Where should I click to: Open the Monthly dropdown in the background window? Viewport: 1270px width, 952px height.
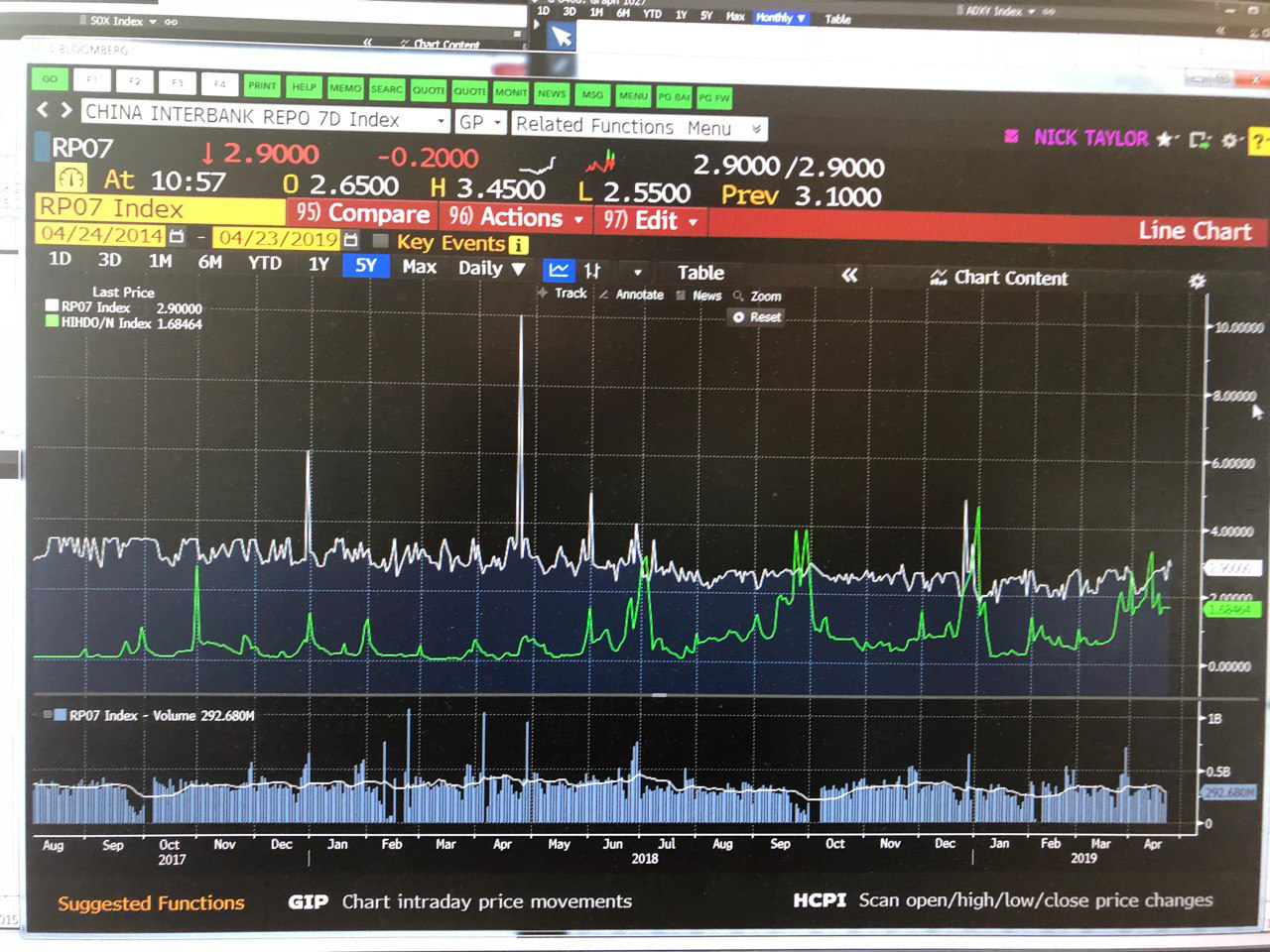tap(782, 18)
